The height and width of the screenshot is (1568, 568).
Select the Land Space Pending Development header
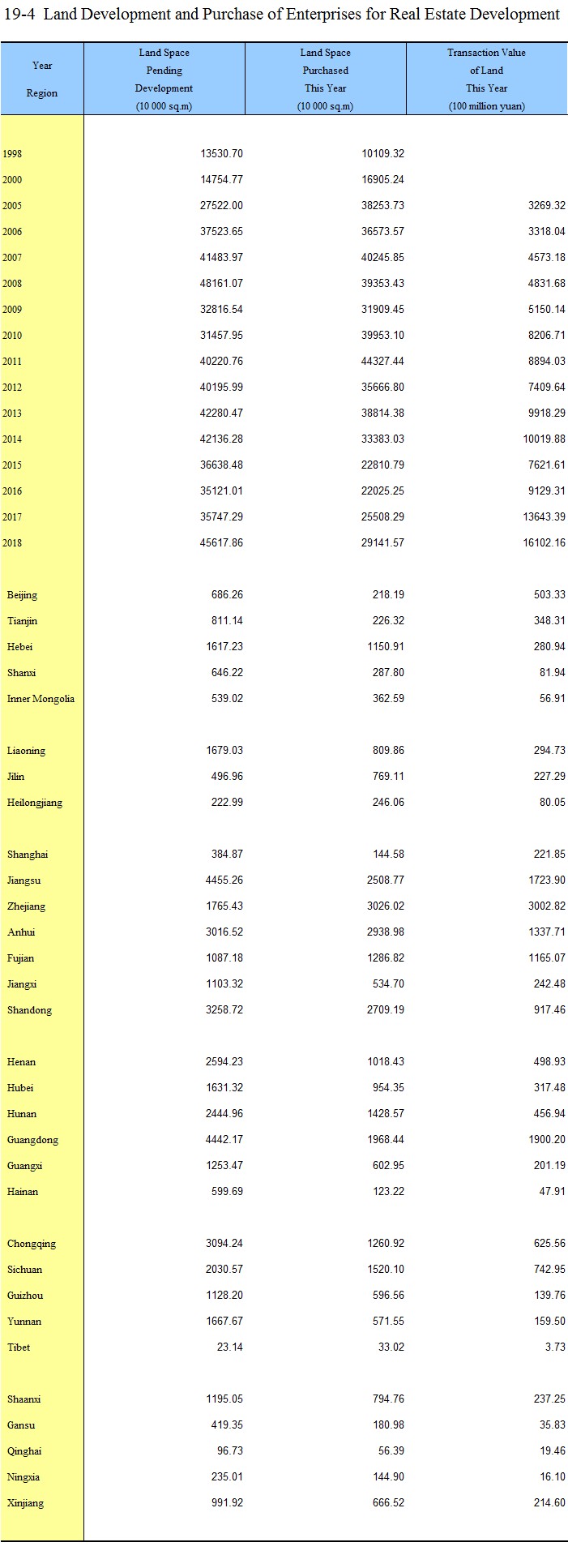tap(164, 79)
